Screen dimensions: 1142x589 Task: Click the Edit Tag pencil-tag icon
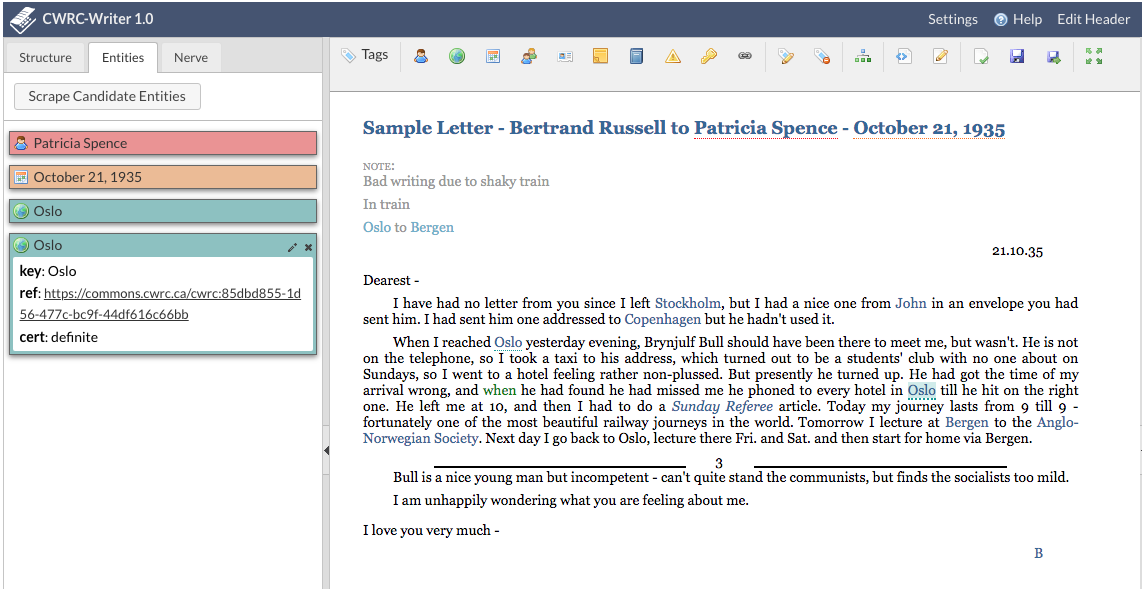coord(785,56)
